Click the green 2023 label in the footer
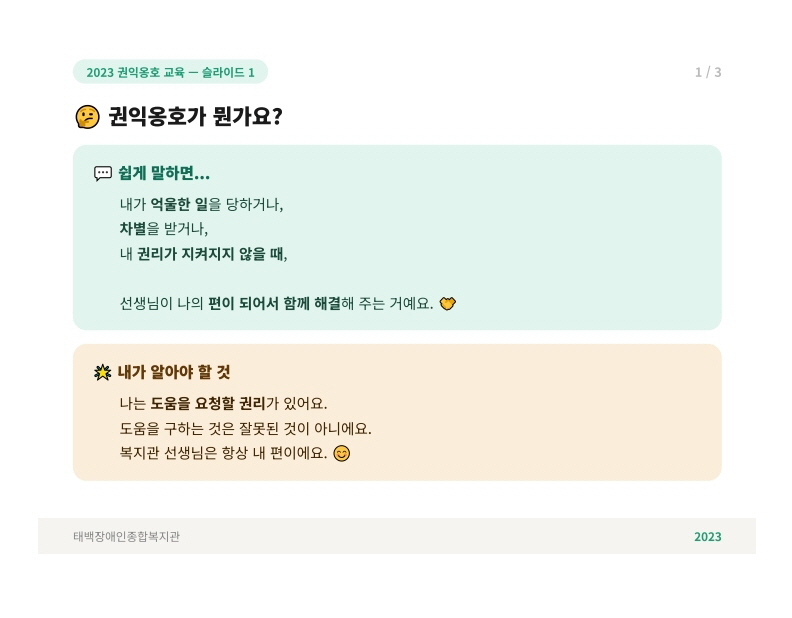This screenshot has width=792, height=618. (x=707, y=536)
